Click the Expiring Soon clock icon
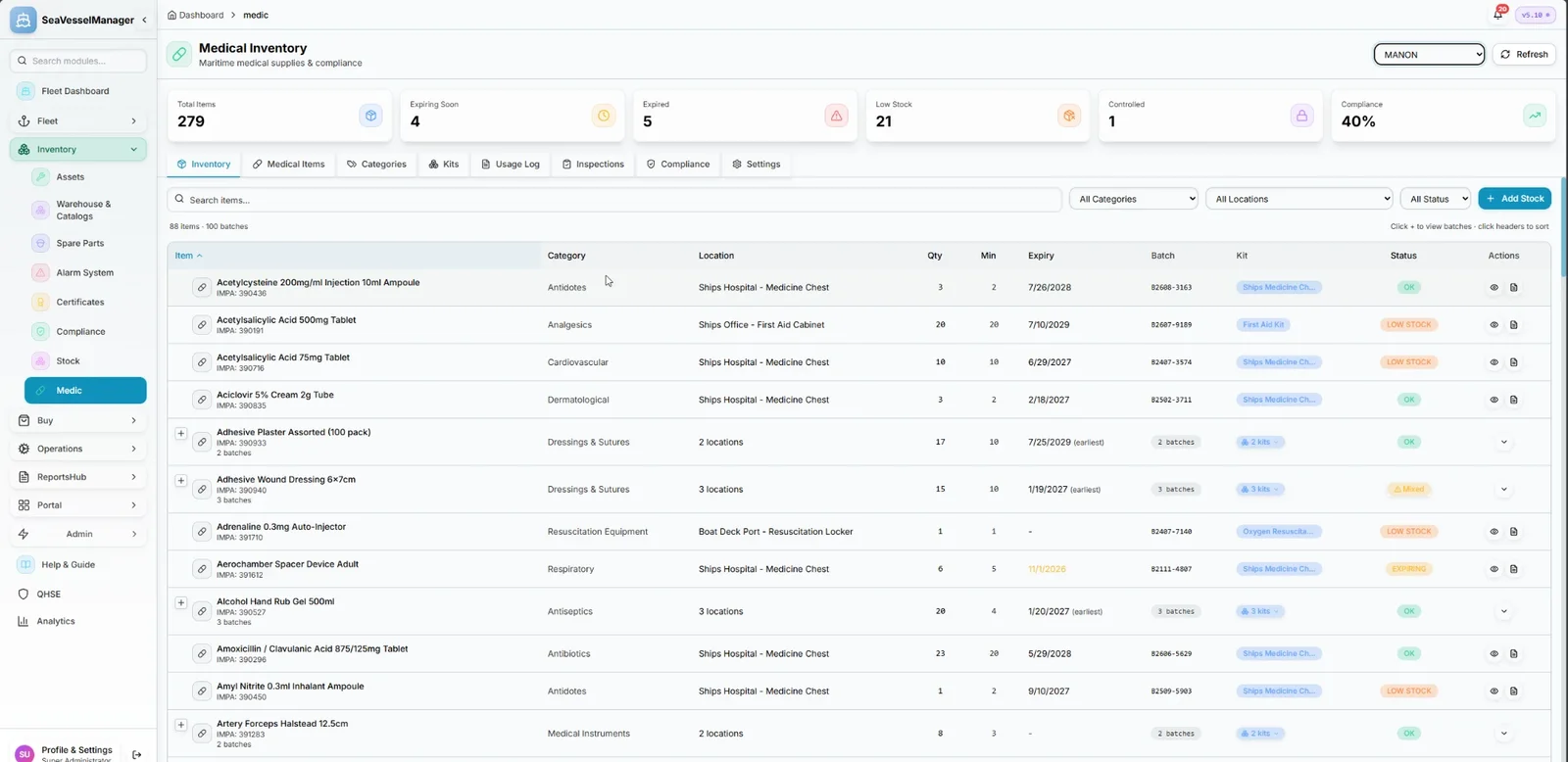1568x762 pixels. (x=604, y=116)
